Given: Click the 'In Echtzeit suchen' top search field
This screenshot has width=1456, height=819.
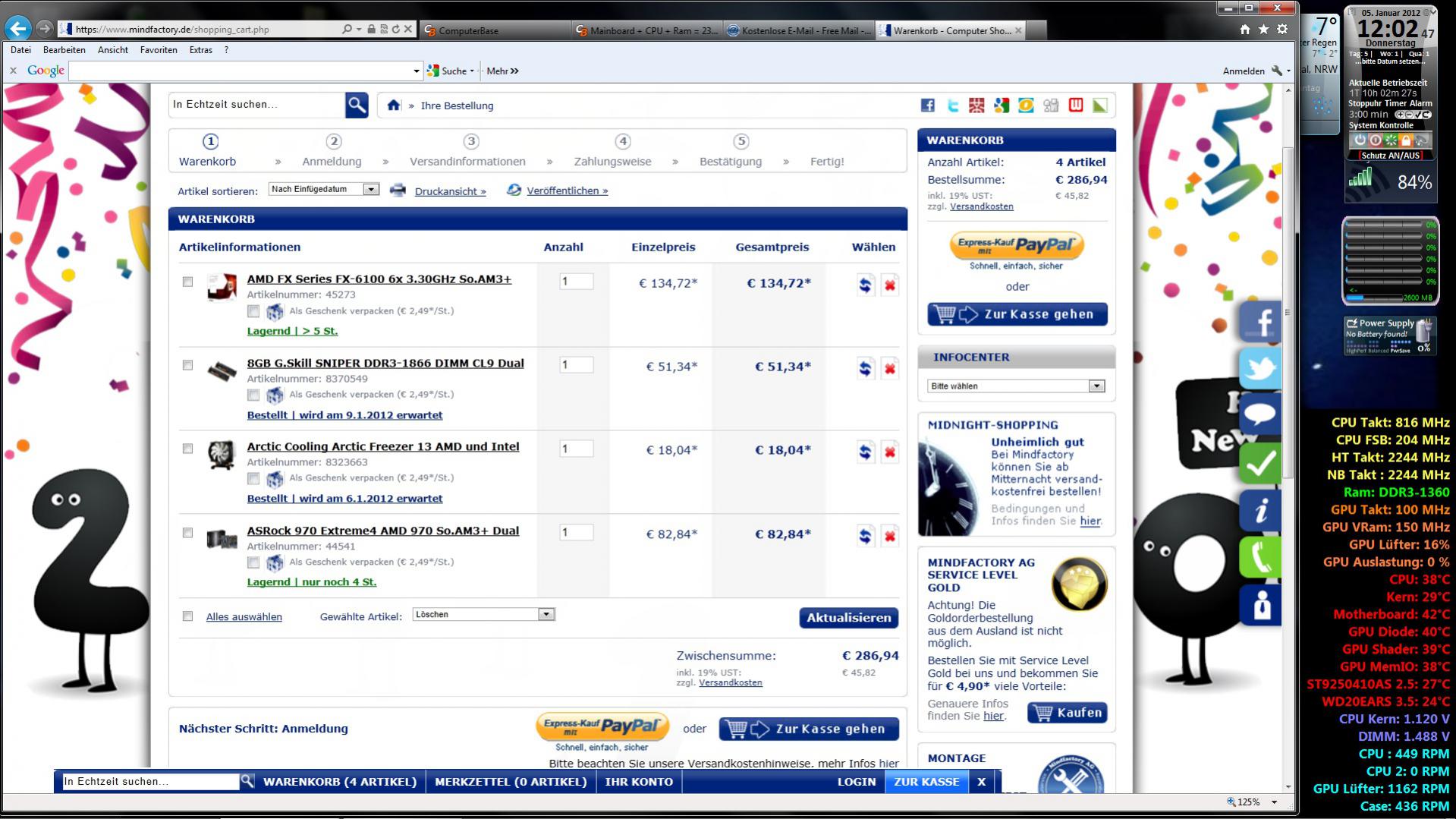Looking at the screenshot, I should [257, 105].
